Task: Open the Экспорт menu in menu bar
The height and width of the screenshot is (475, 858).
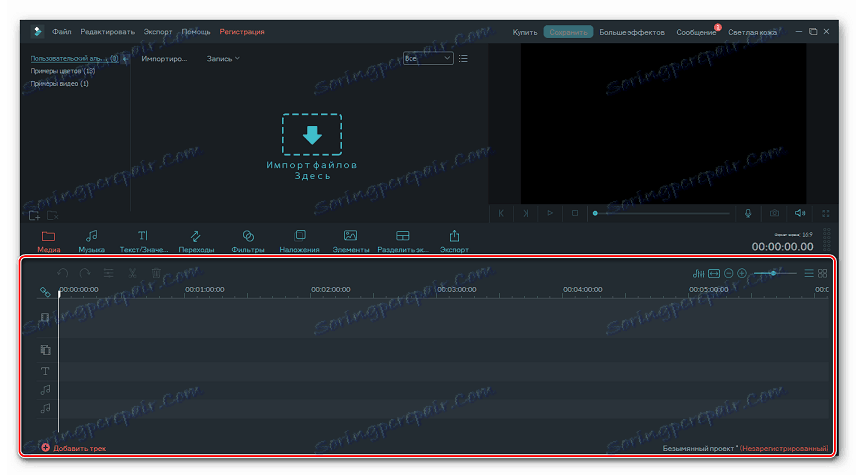Action: (158, 32)
